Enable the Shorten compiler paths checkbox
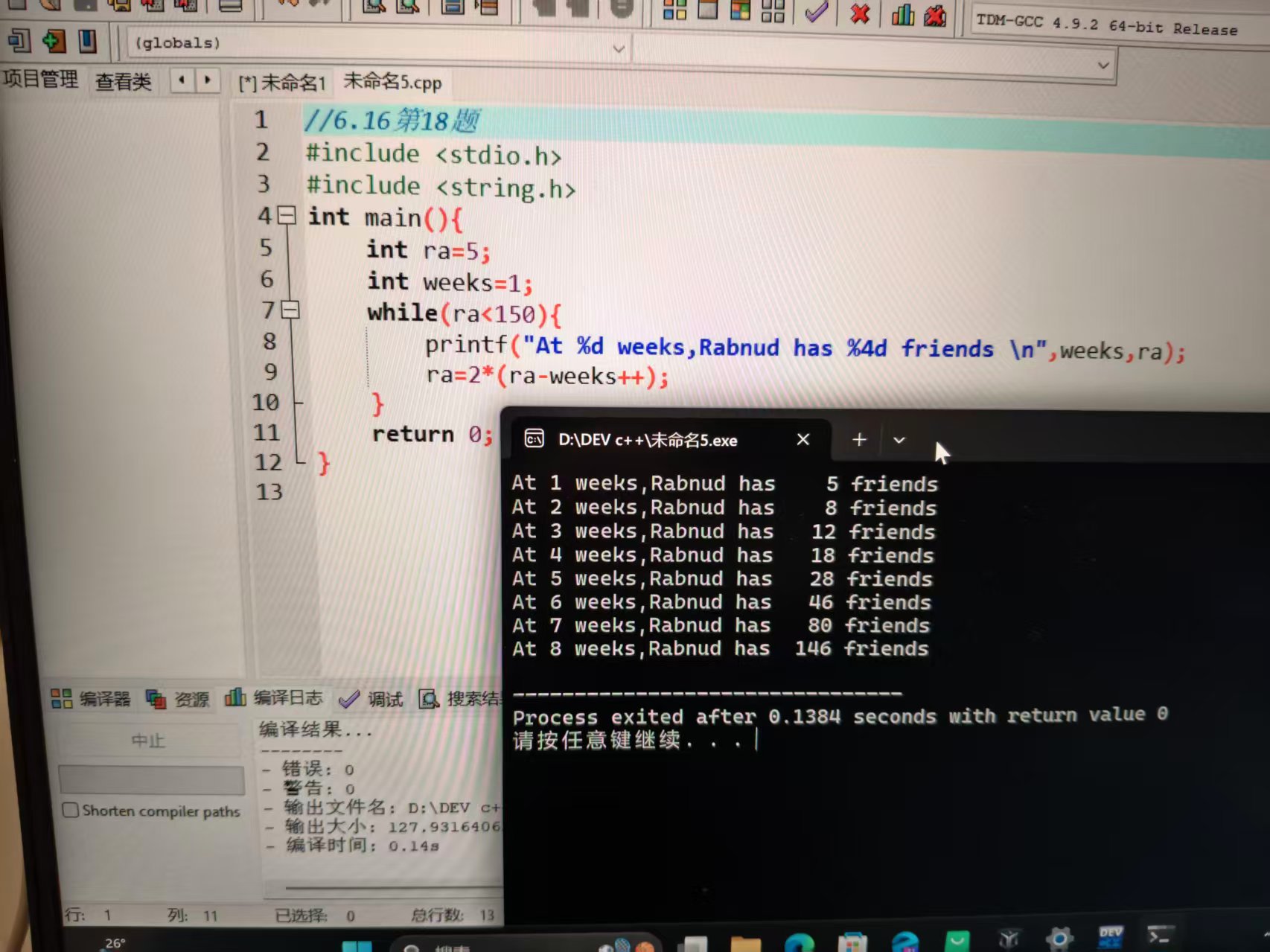1270x952 pixels. click(71, 811)
